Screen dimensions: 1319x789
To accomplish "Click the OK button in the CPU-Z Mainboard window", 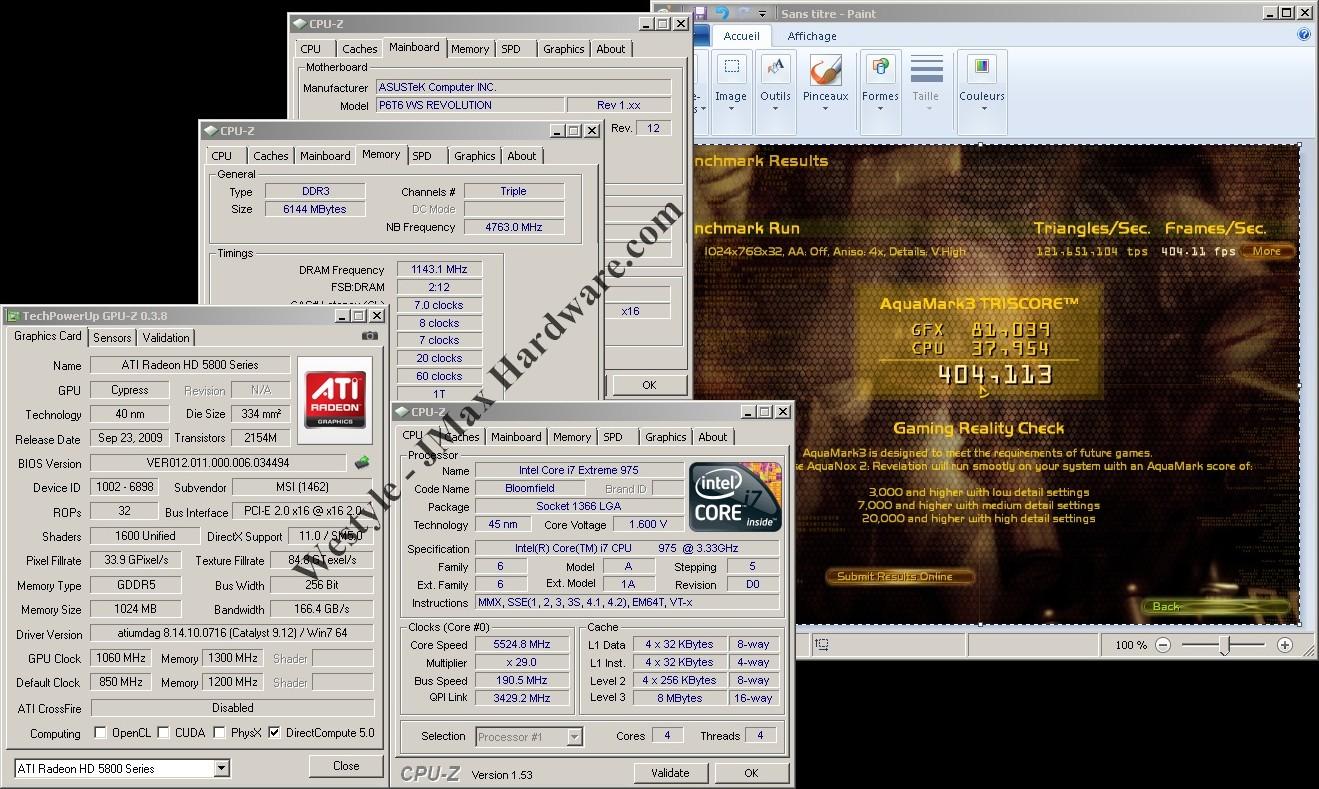I will pos(649,385).
